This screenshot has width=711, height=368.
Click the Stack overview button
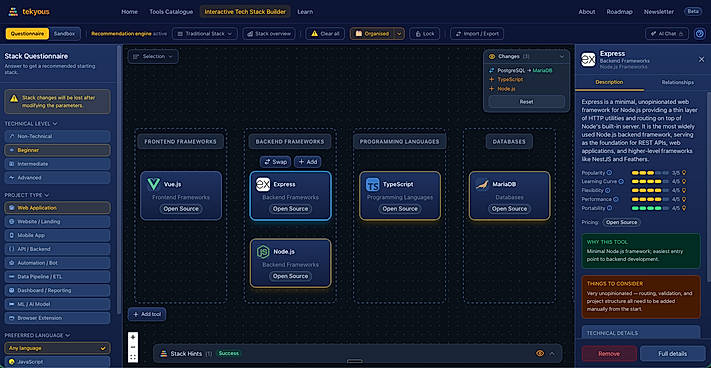[x=269, y=34]
